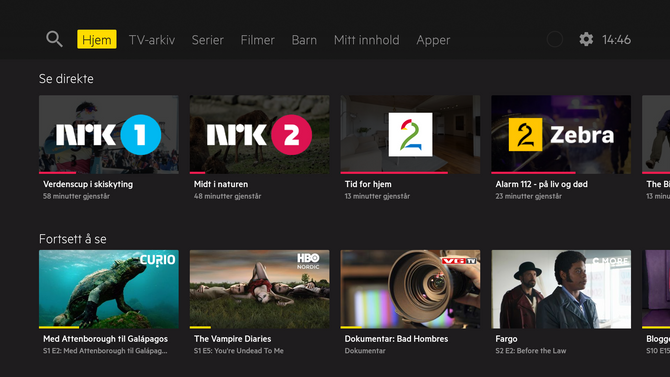Click The Vampire Diaries title text

[x=232, y=339]
